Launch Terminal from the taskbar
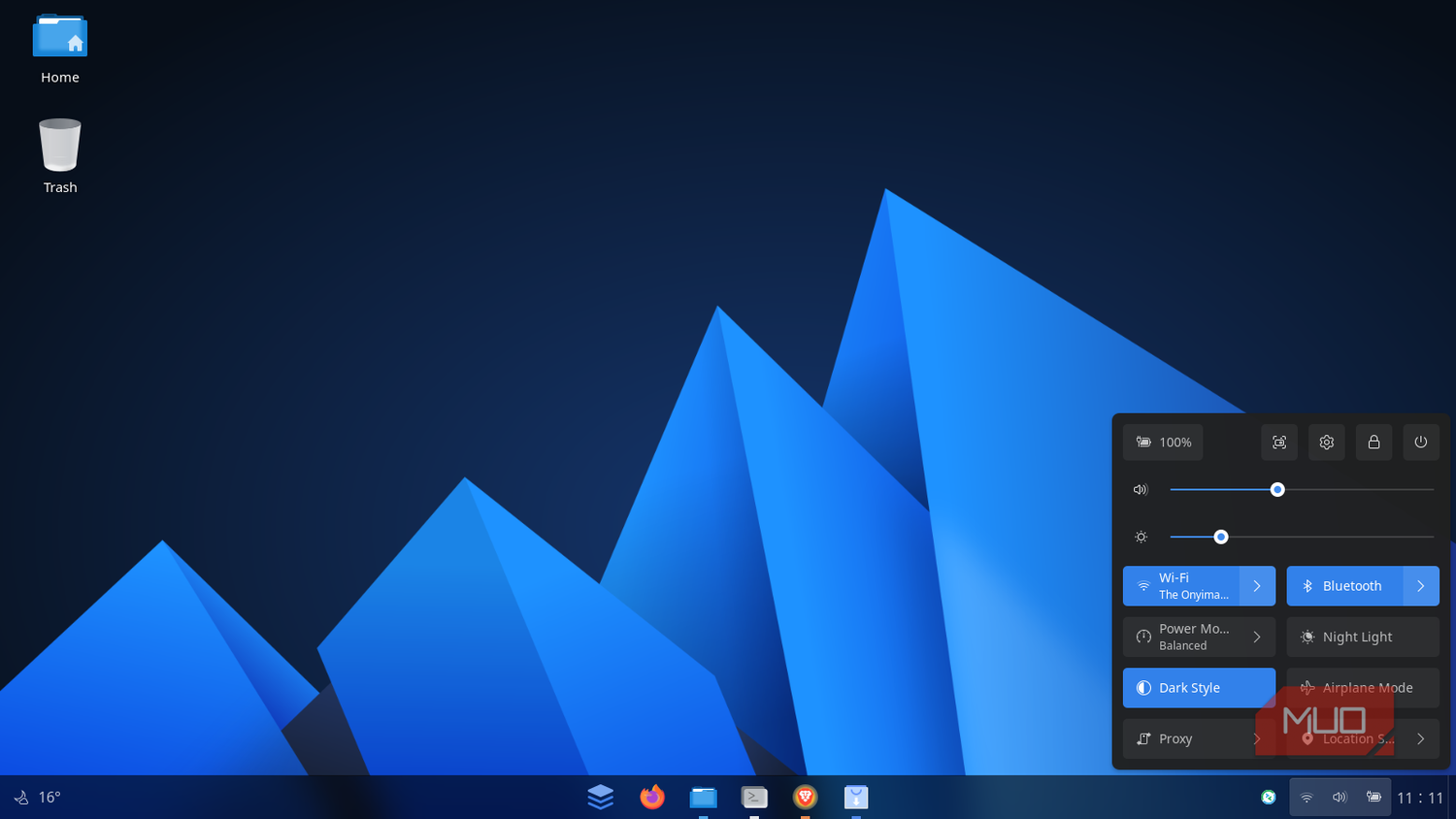The height and width of the screenshot is (819, 1456). [x=754, y=797]
